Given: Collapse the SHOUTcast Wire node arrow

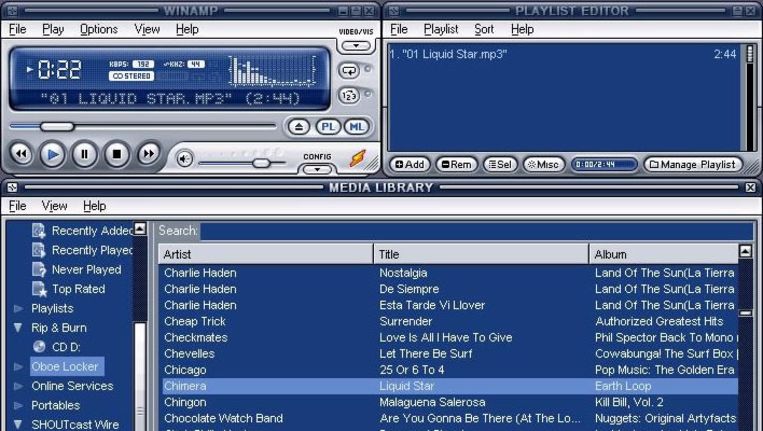Looking at the screenshot, I should [x=18, y=425].
